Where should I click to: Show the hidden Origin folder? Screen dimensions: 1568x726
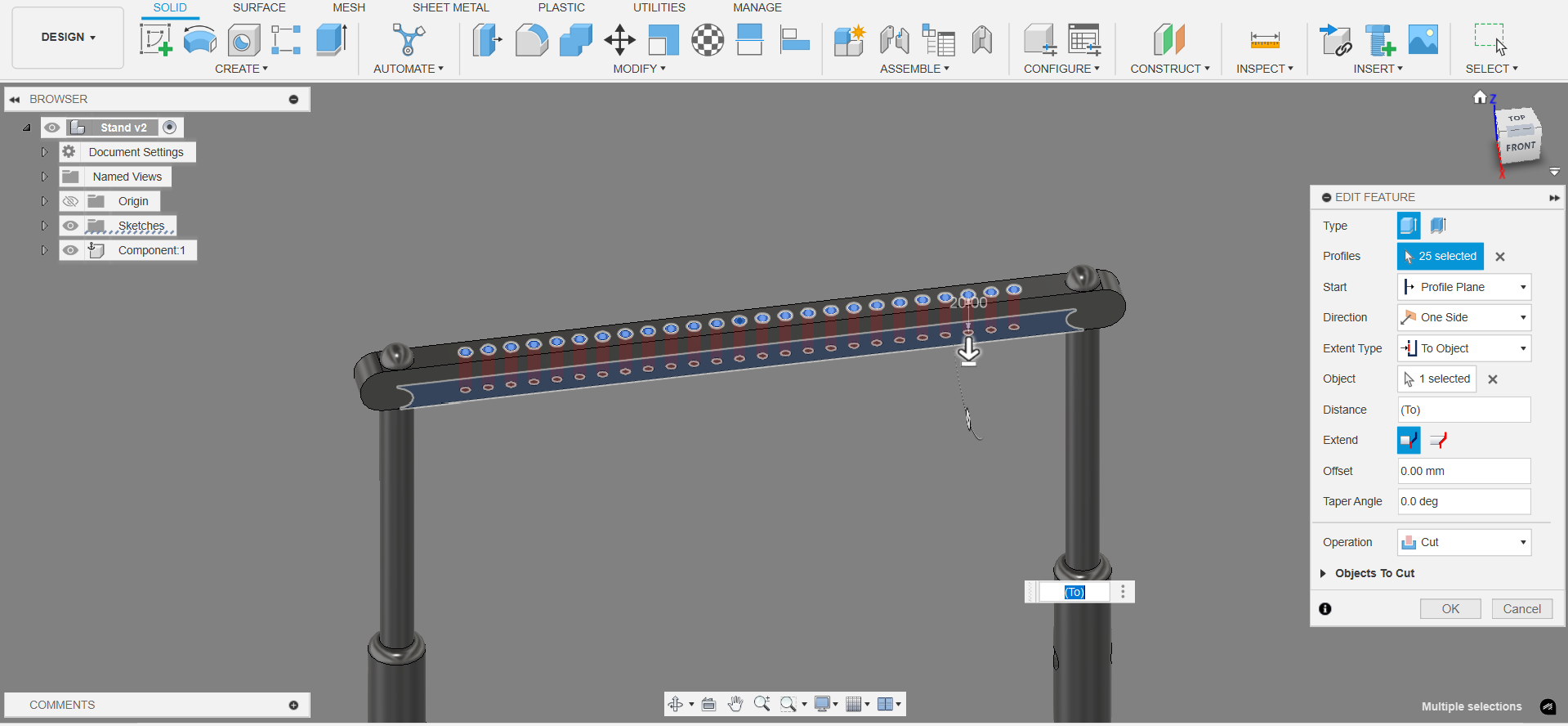(71, 201)
